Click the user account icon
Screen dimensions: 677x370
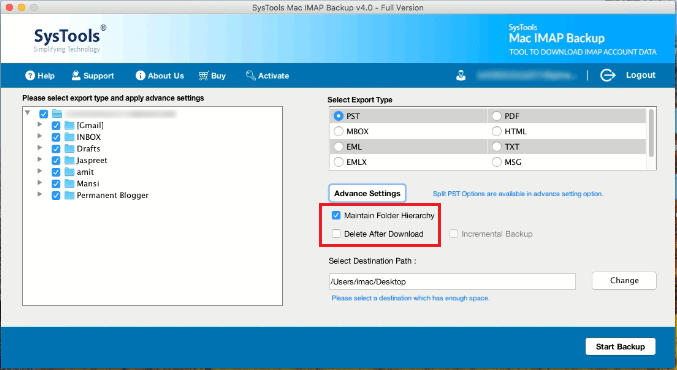coord(461,76)
